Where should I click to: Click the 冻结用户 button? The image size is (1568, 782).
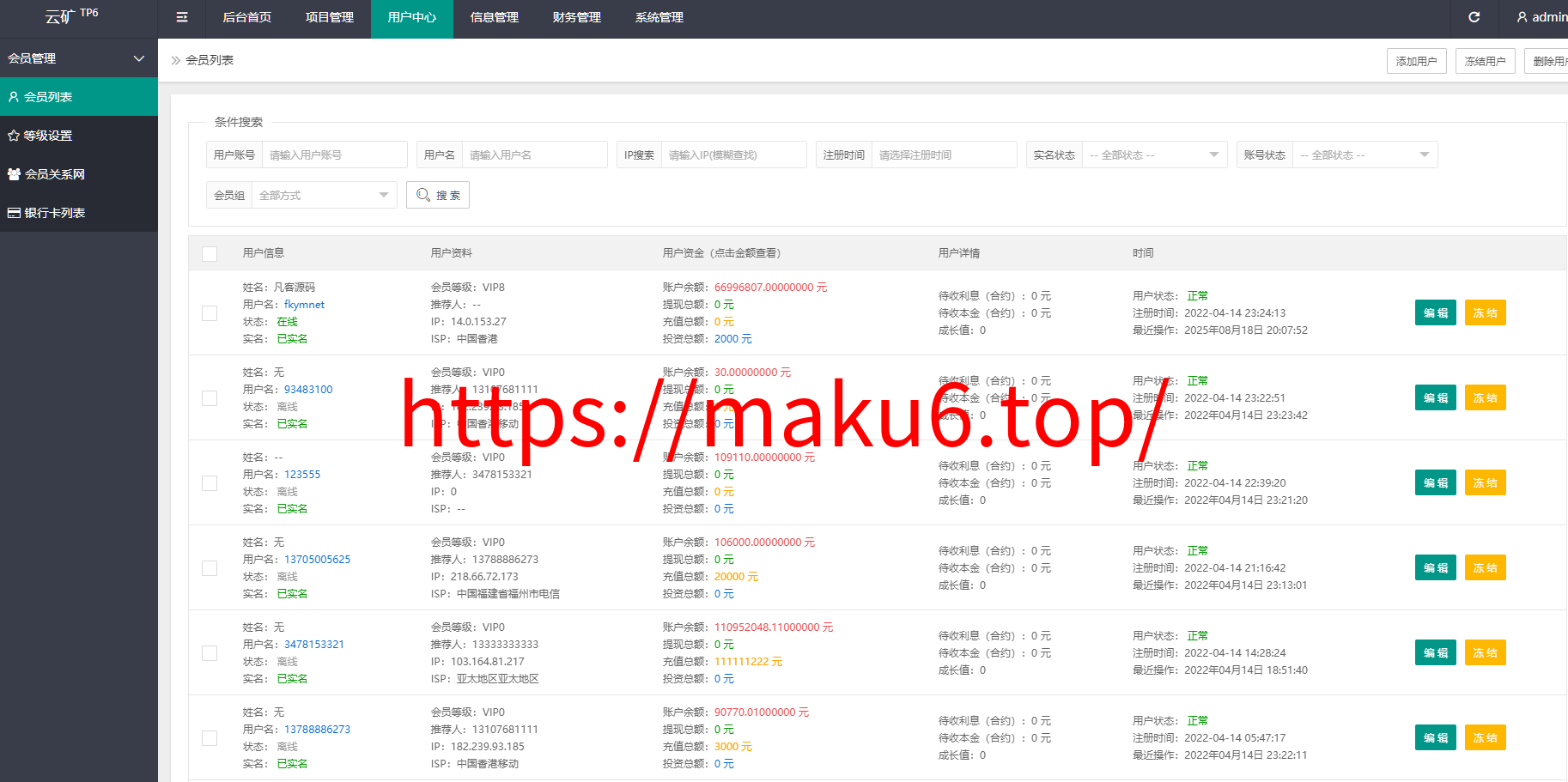click(x=1486, y=61)
